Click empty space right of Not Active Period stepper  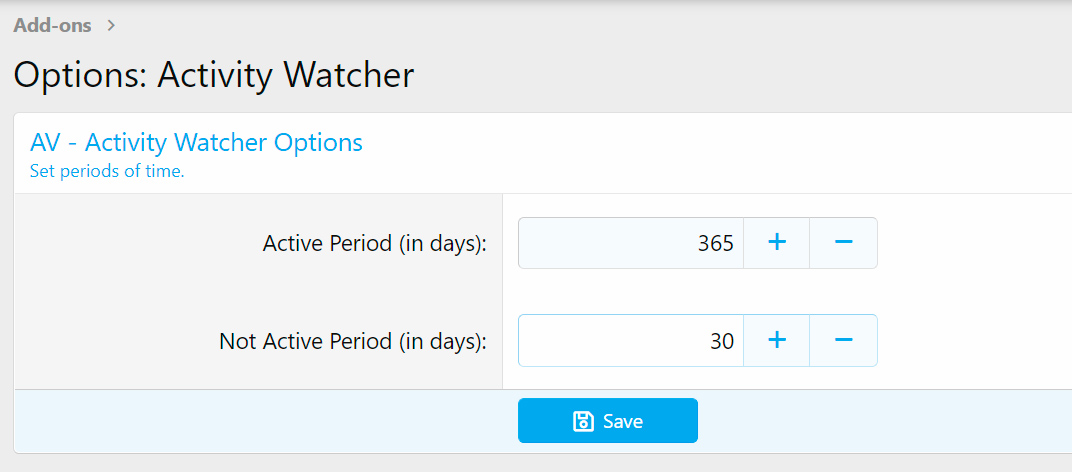click(970, 341)
